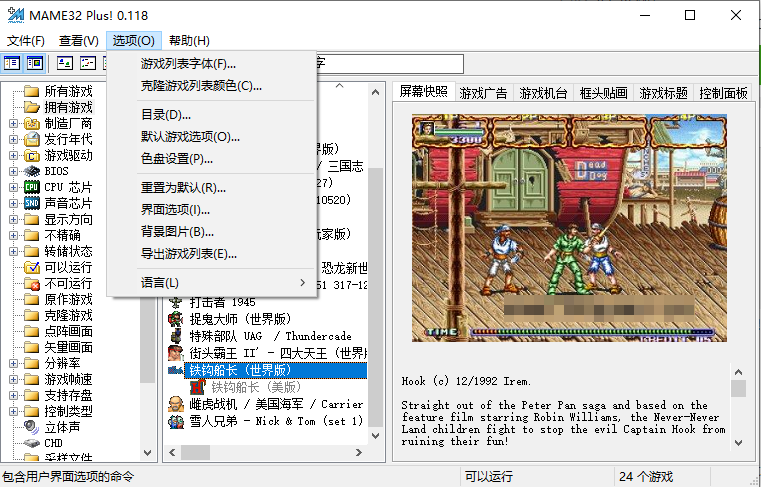Screen dimensions: 761x487
Task: Click the 发行年代 year icon
Action: 32,139
